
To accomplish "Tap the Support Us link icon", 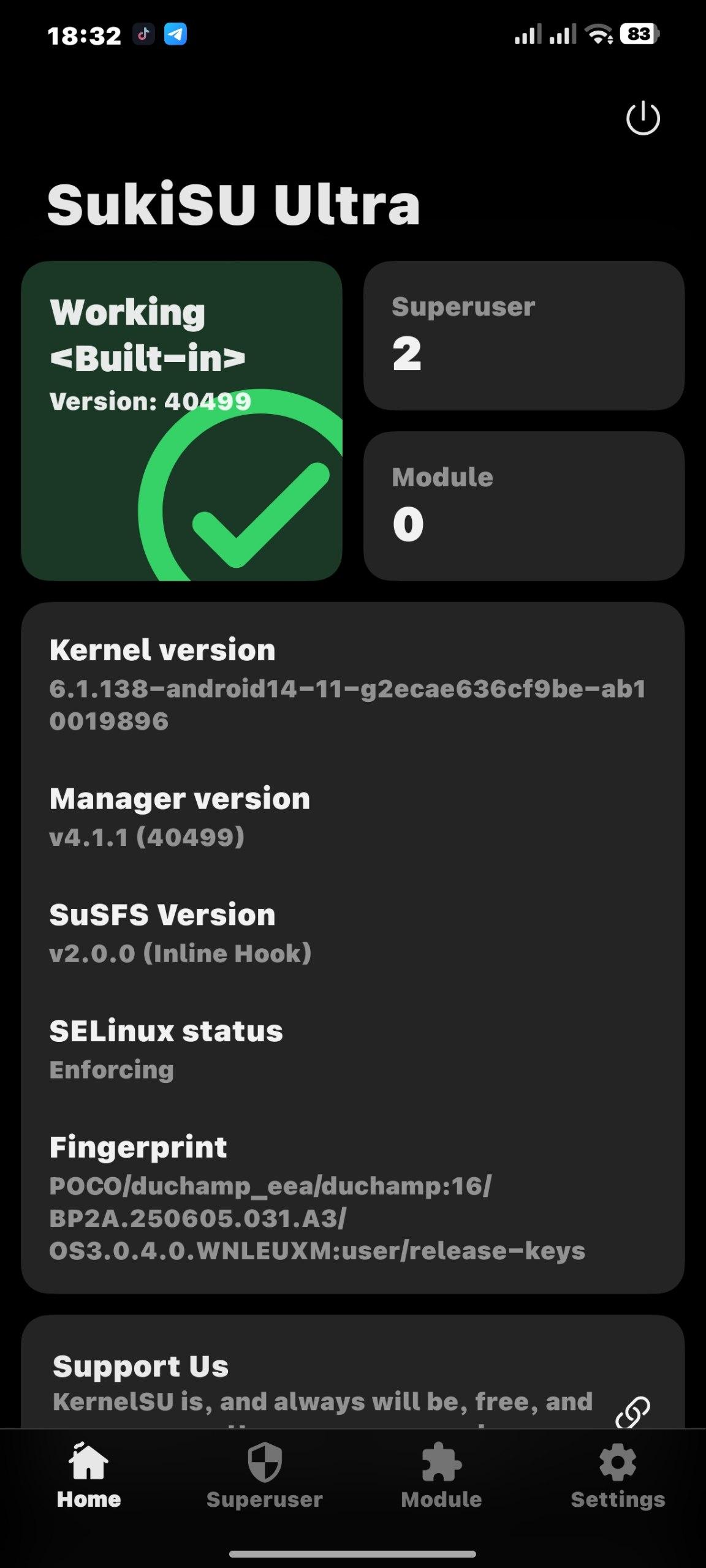I will (x=633, y=1412).
